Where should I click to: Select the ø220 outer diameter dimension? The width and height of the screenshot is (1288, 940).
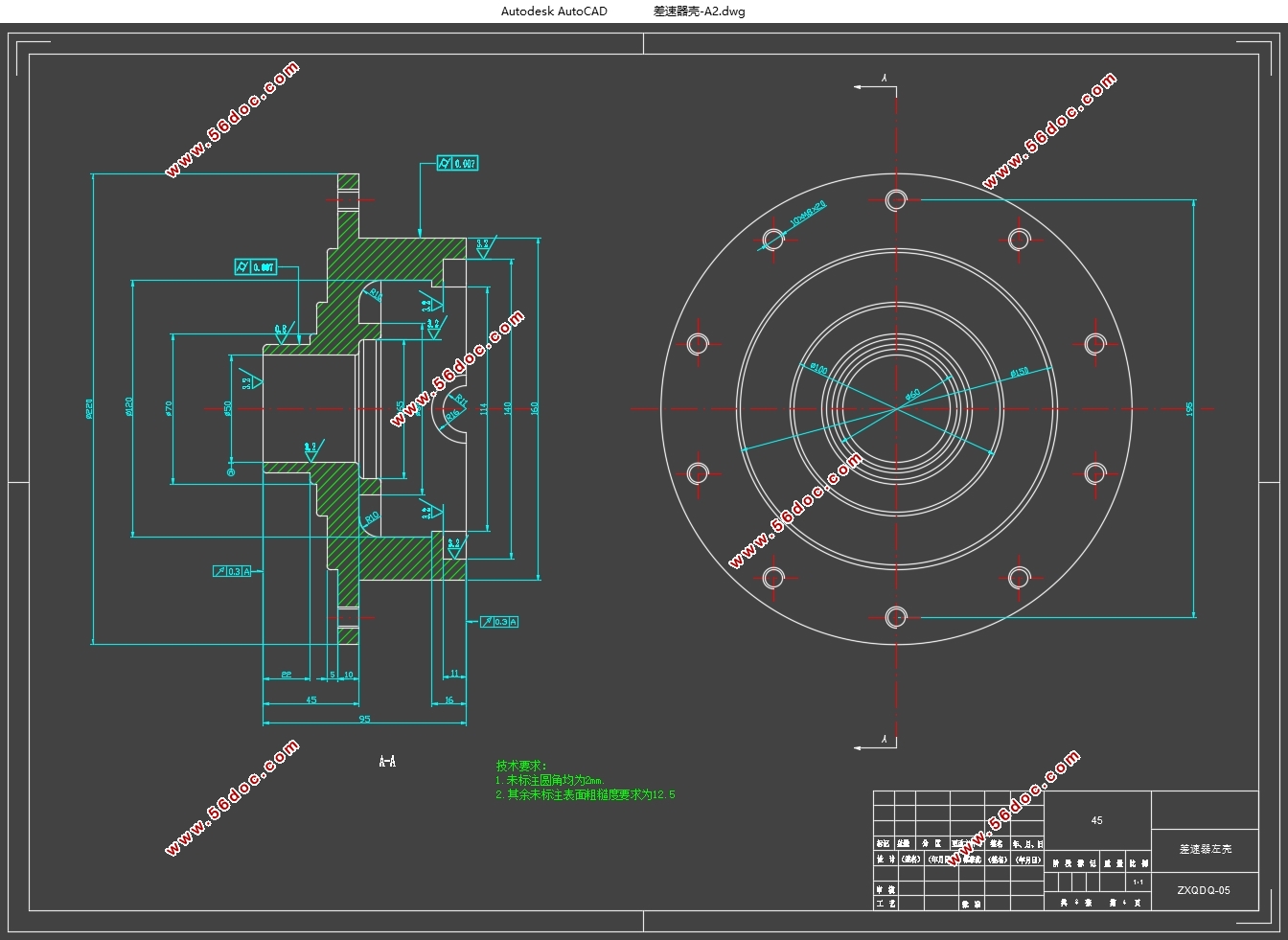point(91,409)
